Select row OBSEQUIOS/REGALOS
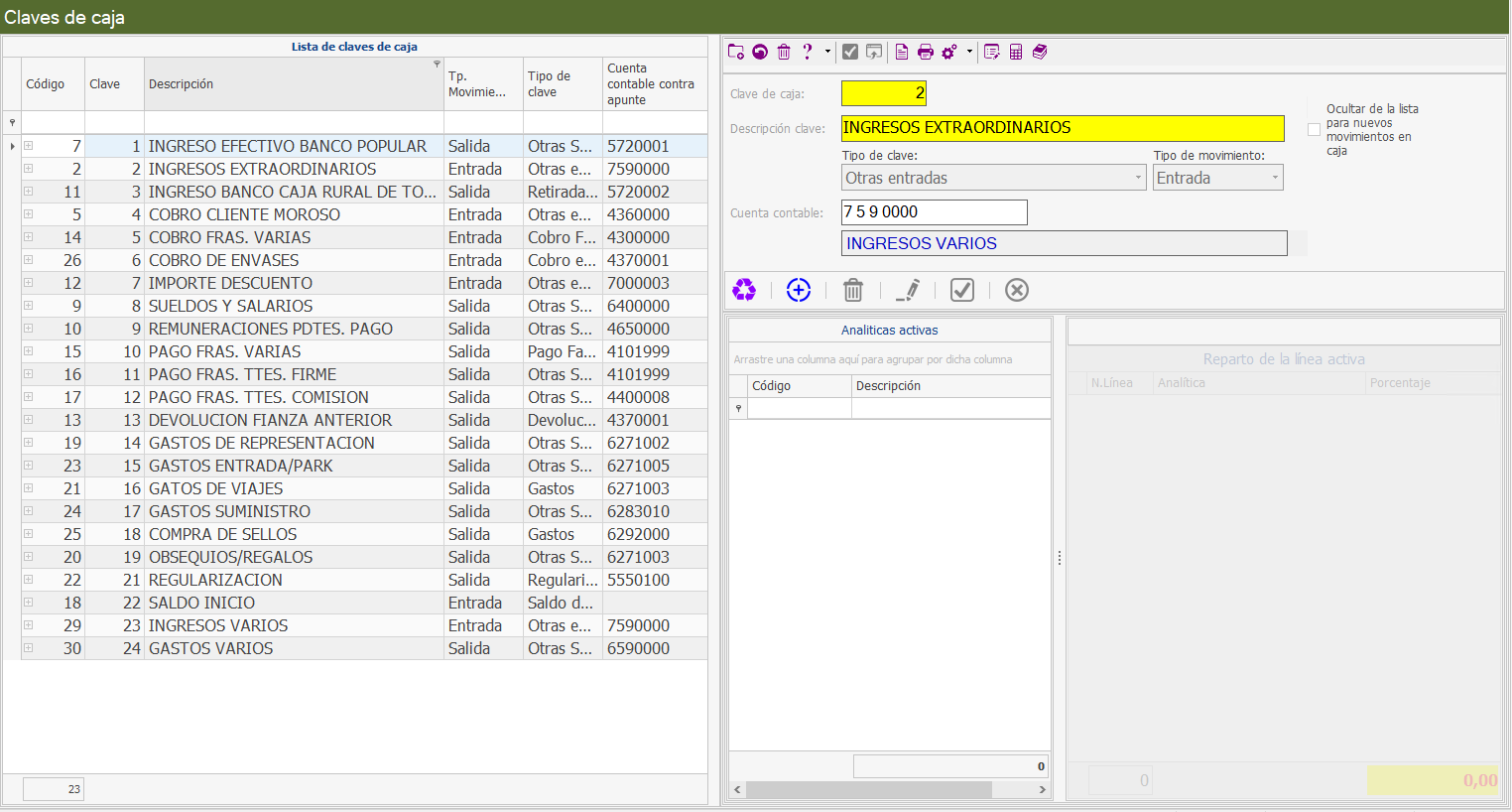Viewport: 1512px width, 812px height. 364,557
